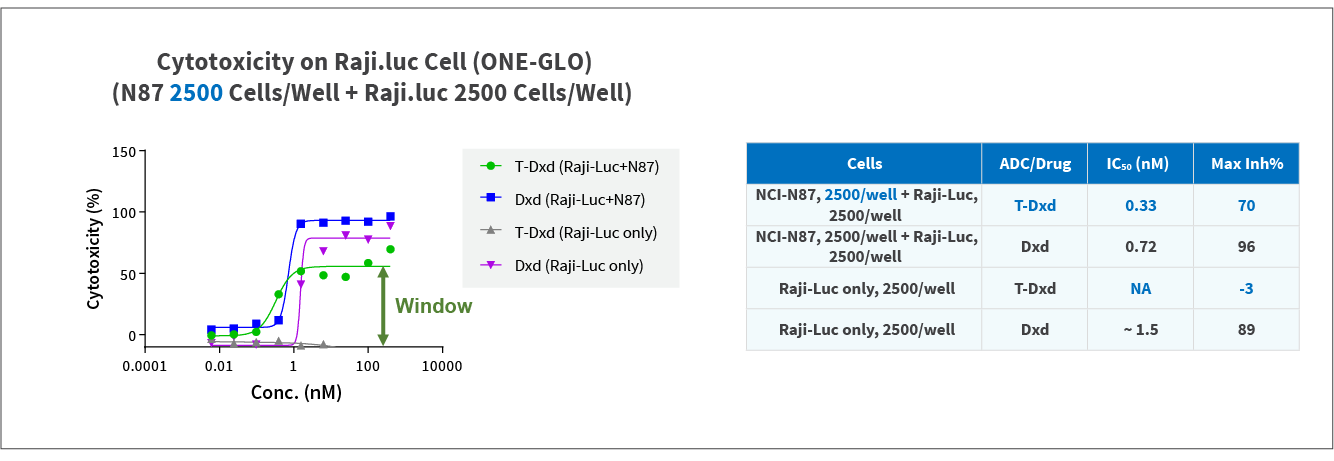Click the "Cells" table column header
Viewport: 1334px width, 461px height.
tap(864, 164)
